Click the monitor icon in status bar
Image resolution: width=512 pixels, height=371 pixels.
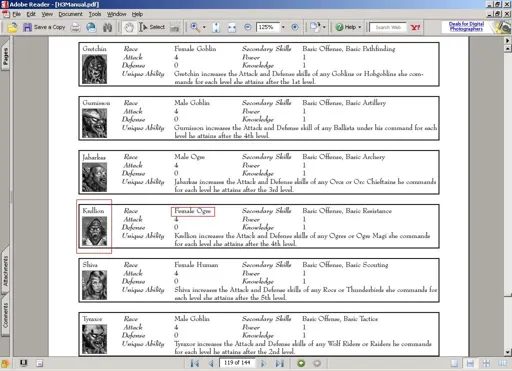coord(23,363)
